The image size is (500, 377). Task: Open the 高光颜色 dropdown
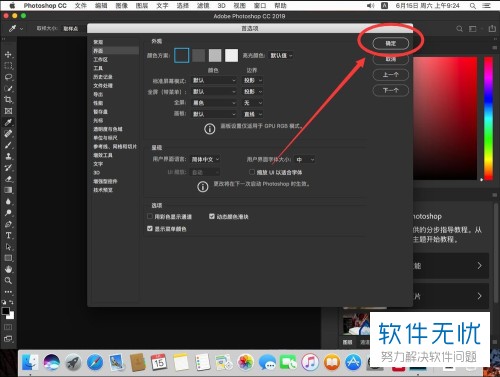click(x=281, y=56)
